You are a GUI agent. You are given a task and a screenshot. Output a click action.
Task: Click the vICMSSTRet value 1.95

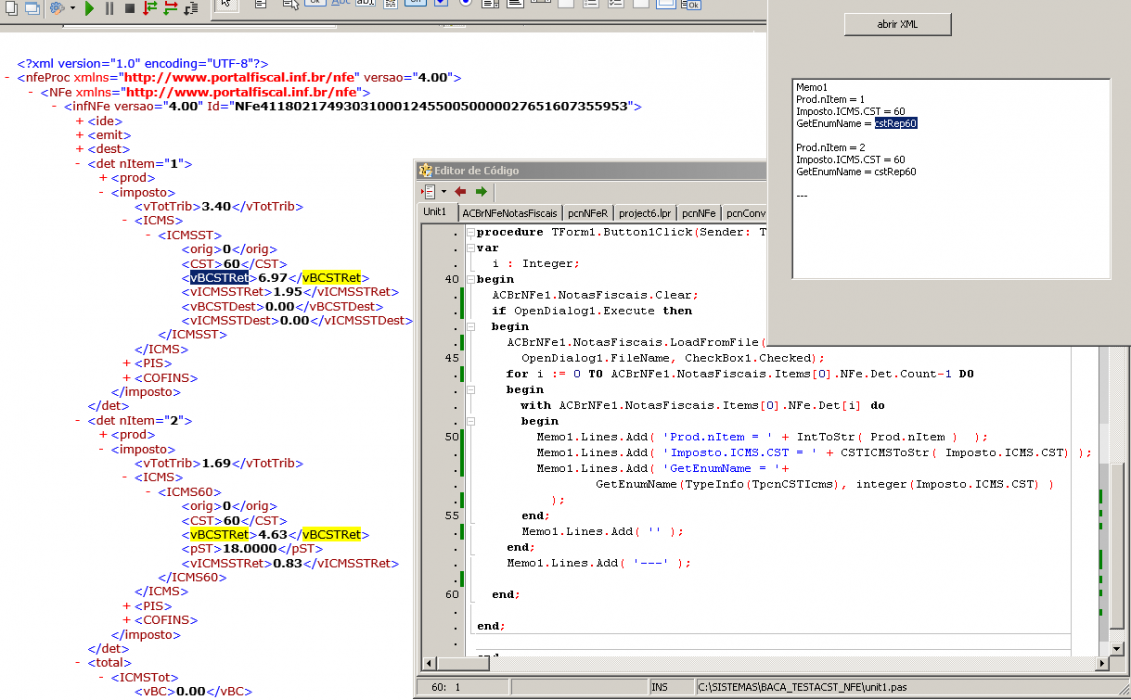287,292
